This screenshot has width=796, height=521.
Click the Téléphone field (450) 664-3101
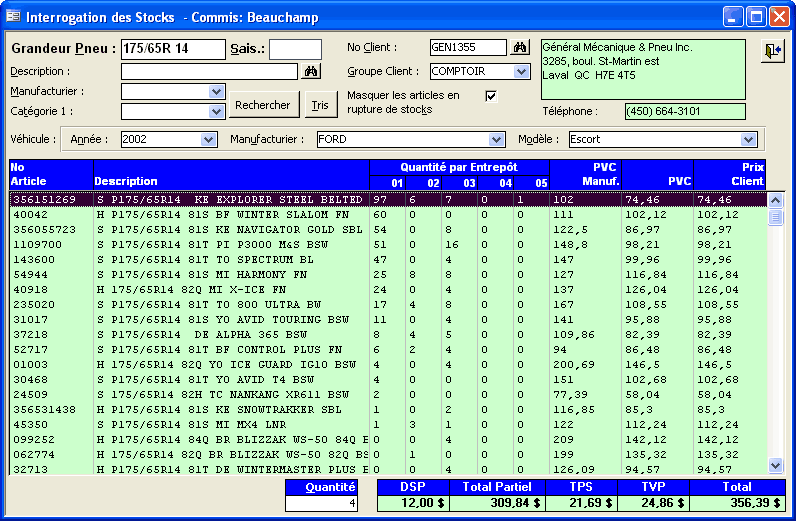[685, 111]
